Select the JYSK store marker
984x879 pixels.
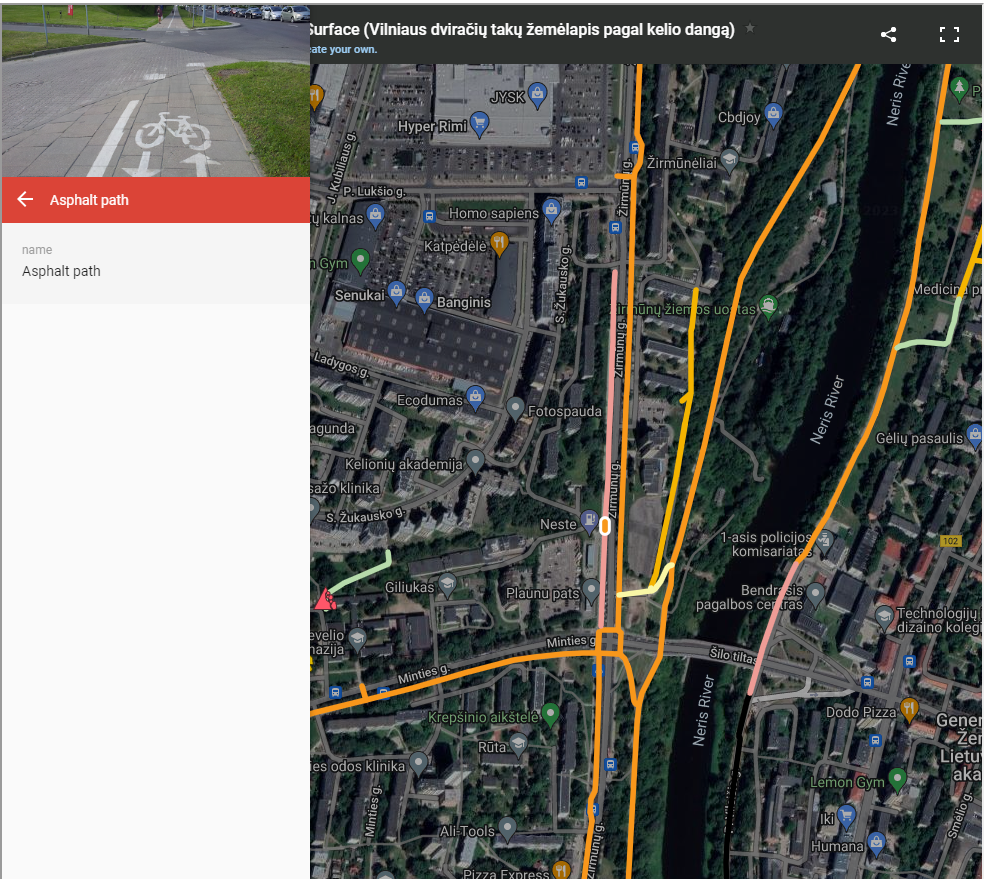[x=538, y=96]
